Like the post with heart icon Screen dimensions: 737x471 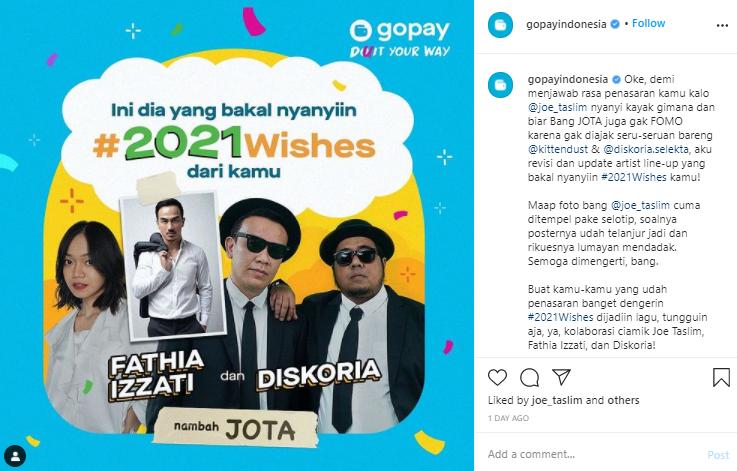[x=497, y=377]
